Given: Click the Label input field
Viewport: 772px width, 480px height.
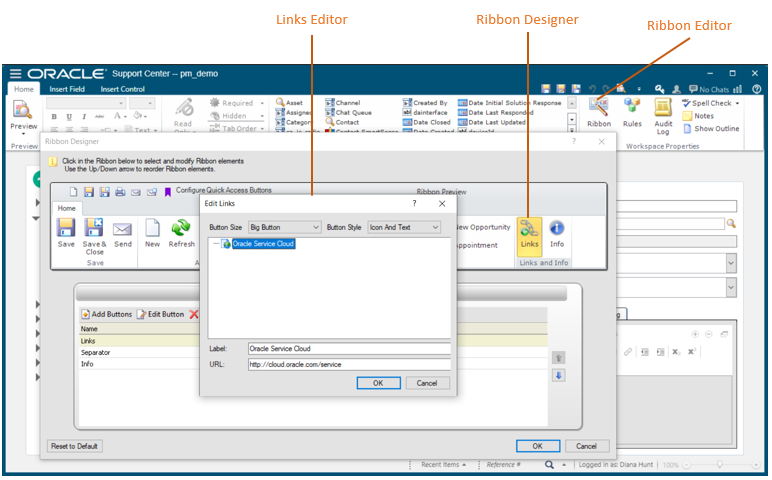Looking at the screenshot, I should [x=349, y=349].
